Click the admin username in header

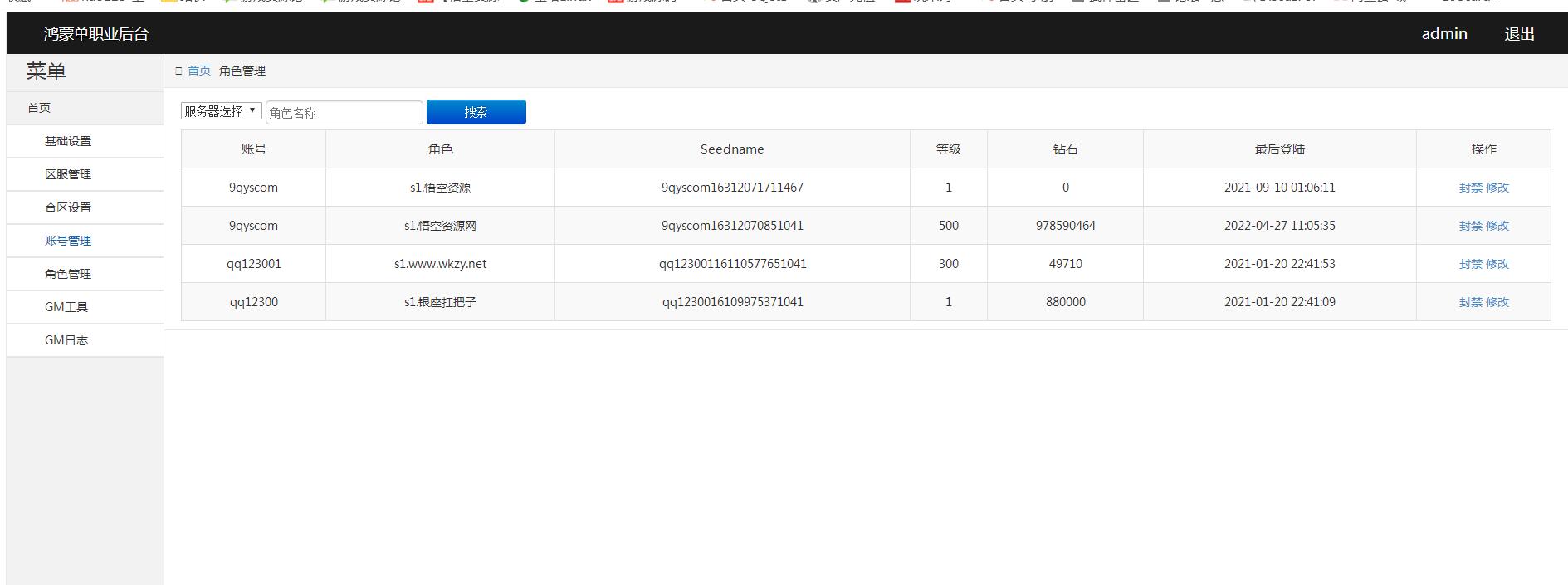[x=1444, y=34]
